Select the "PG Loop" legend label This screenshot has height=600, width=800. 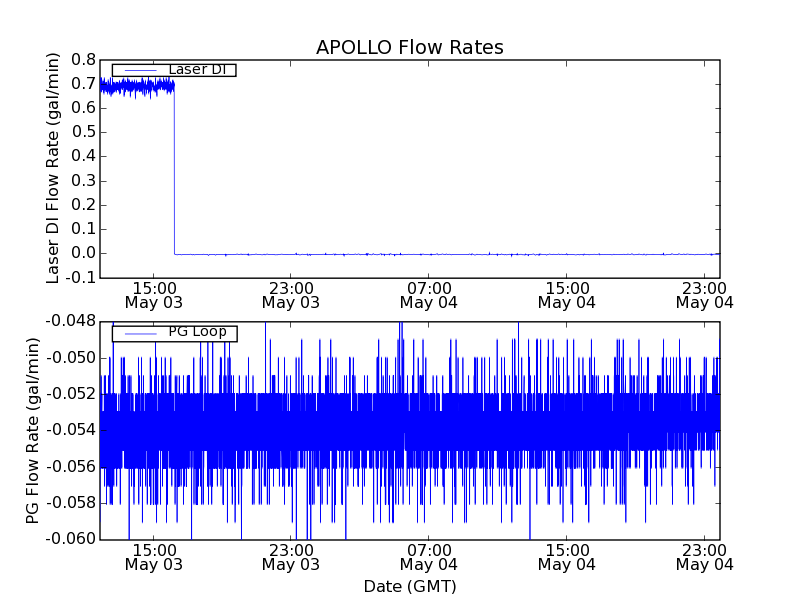(196, 332)
